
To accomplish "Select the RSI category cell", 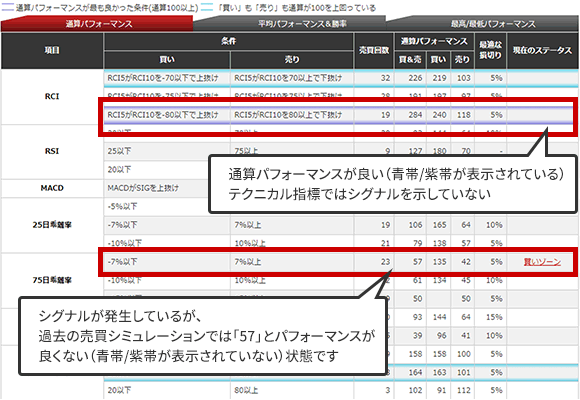I will tap(52, 151).
